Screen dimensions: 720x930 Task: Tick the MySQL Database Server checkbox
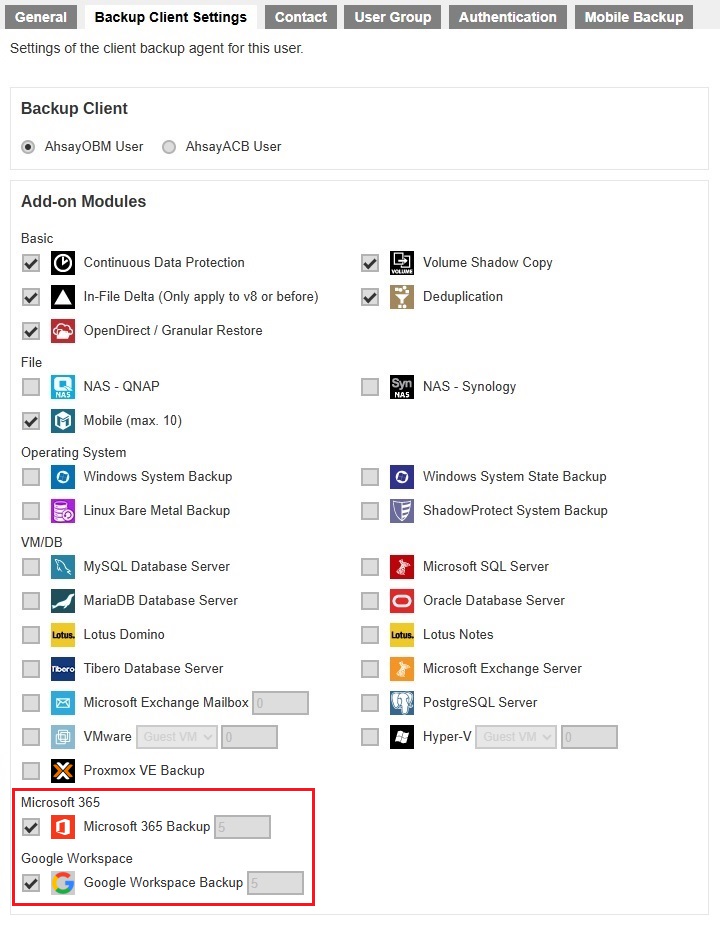[31, 567]
